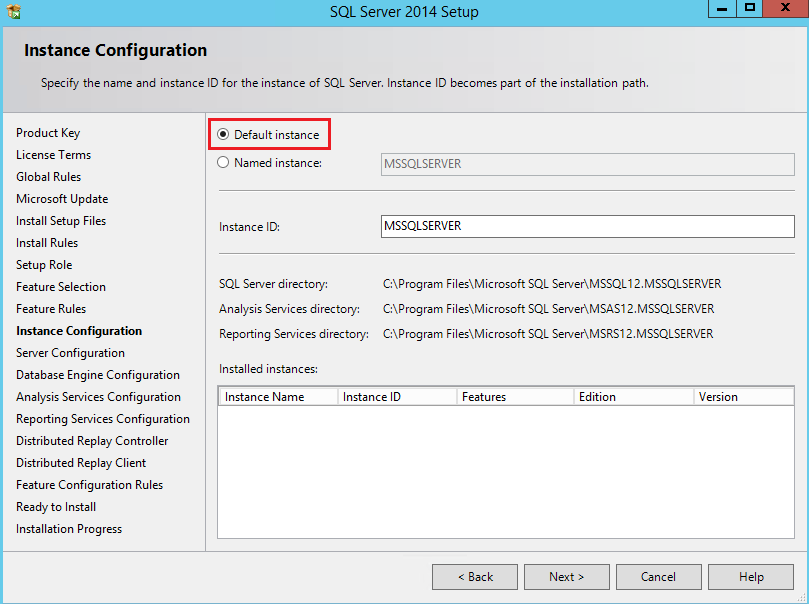Open the Setup Role step

point(44,265)
